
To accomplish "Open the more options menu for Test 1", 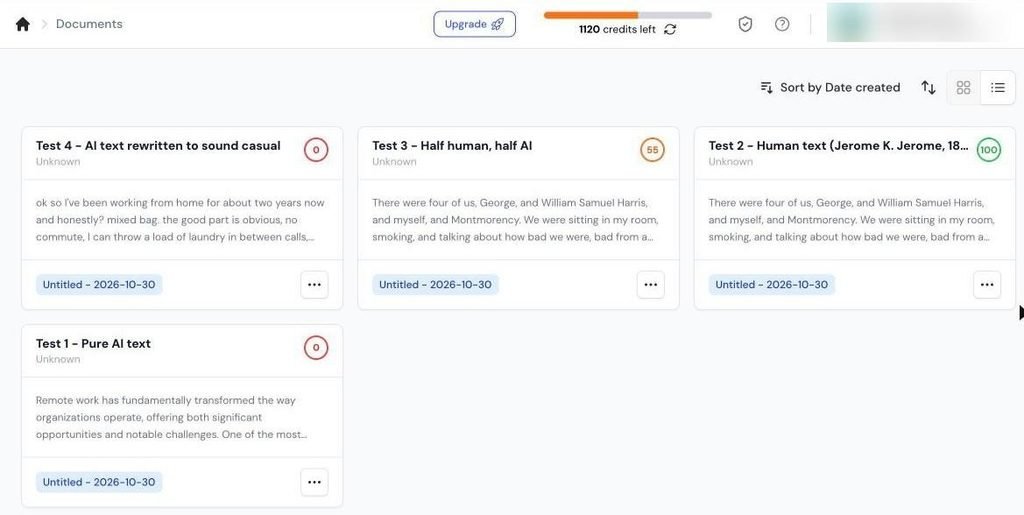I will (314, 482).
